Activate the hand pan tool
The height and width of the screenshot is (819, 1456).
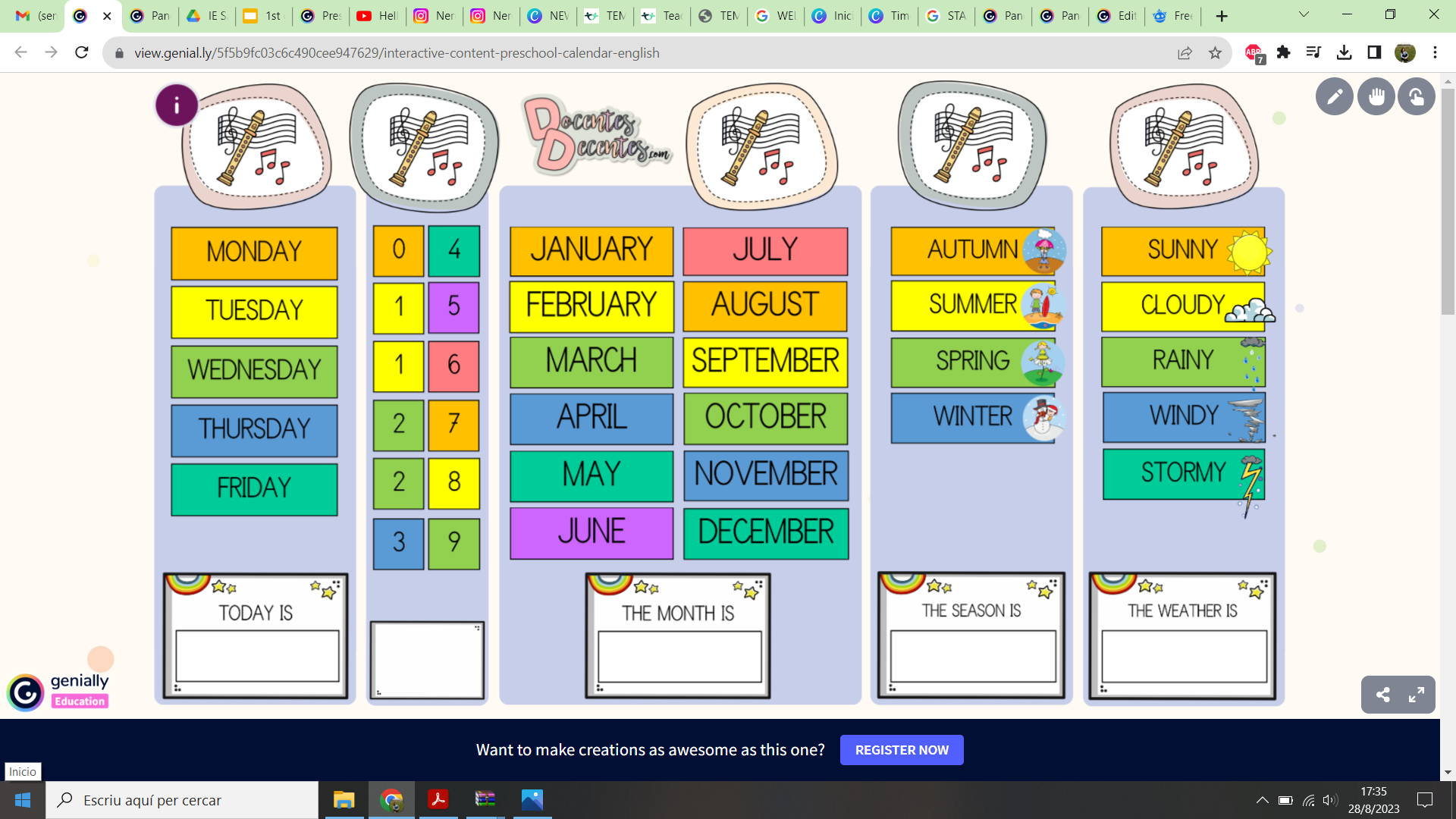click(x=1376, y=96)
